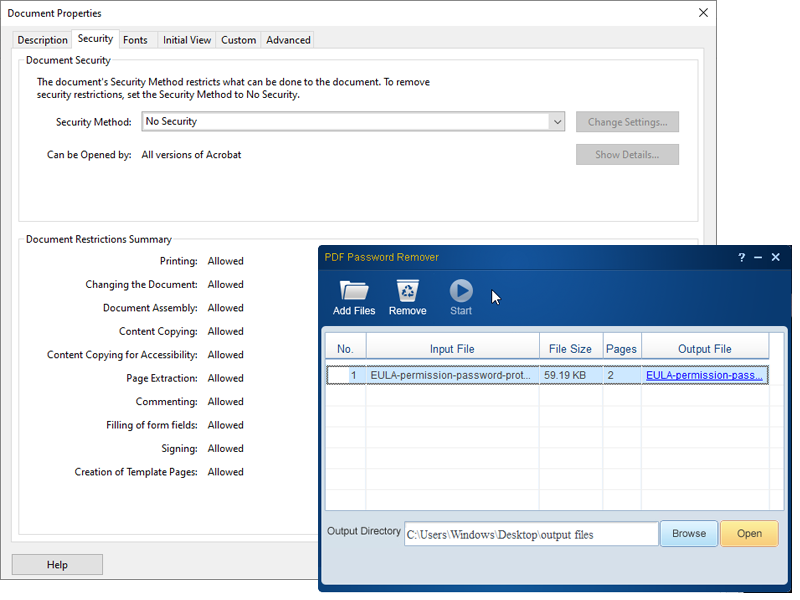This screenshot has width=800, height=600.
Task: Close the Document Properties dialog
Action: [703, 13]
